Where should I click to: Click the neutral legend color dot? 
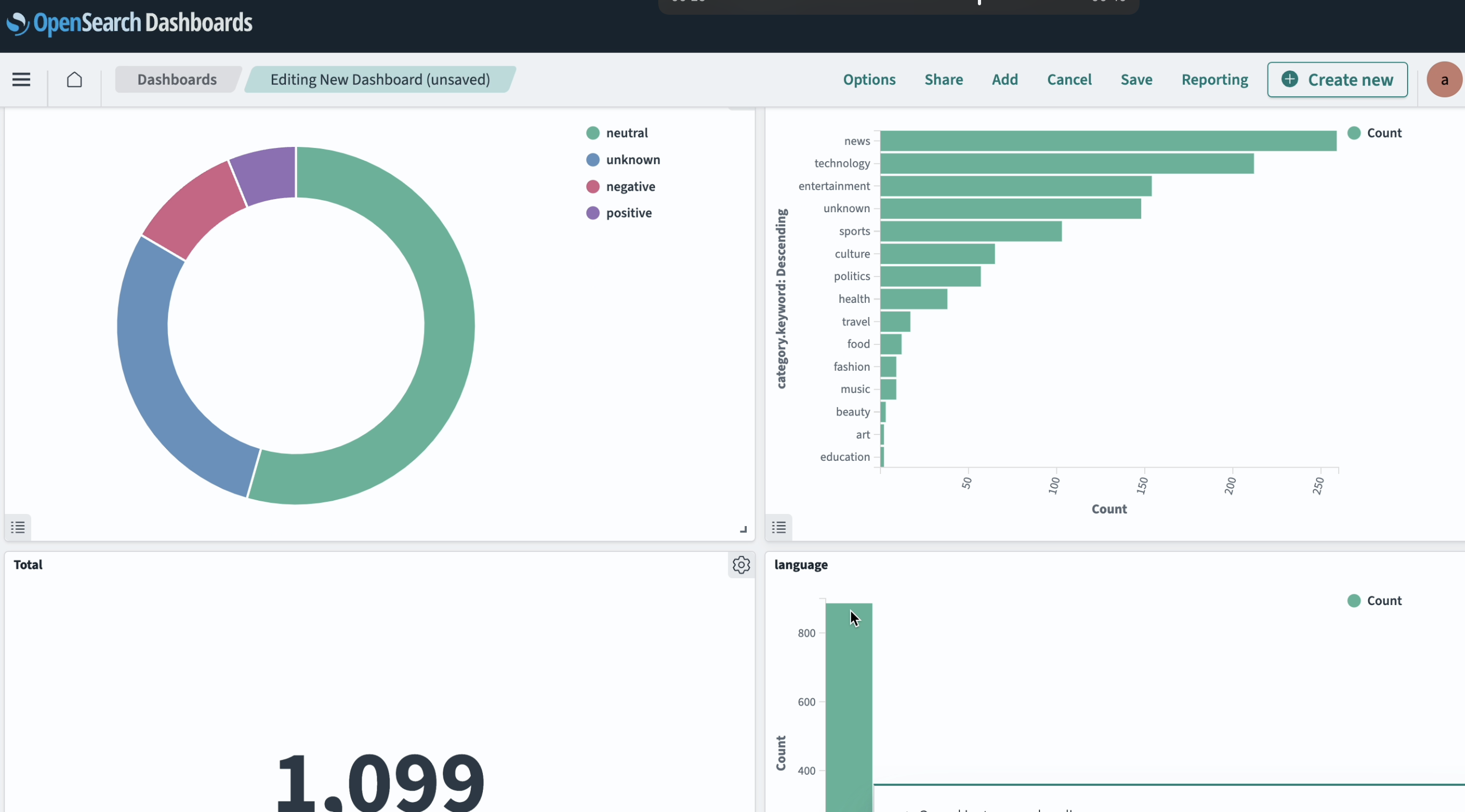tap(592, 133)
